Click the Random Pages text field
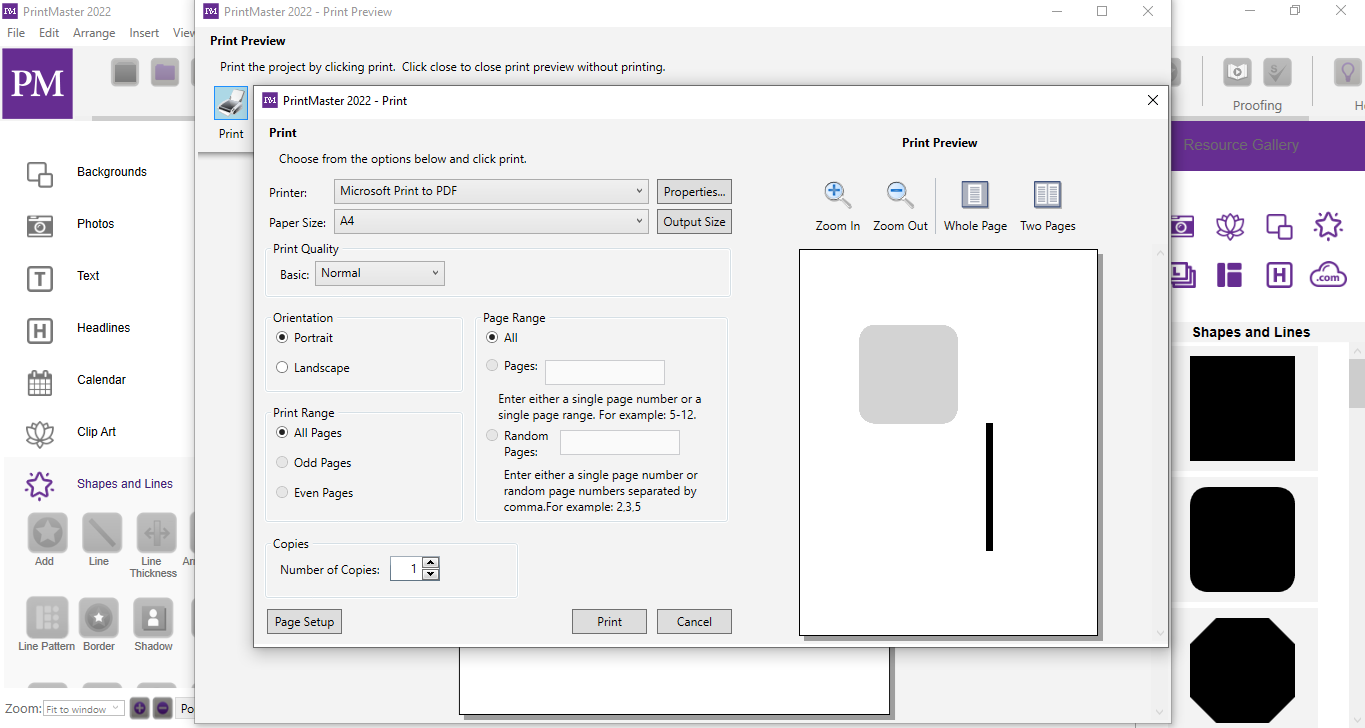 (x=620, y=442)
